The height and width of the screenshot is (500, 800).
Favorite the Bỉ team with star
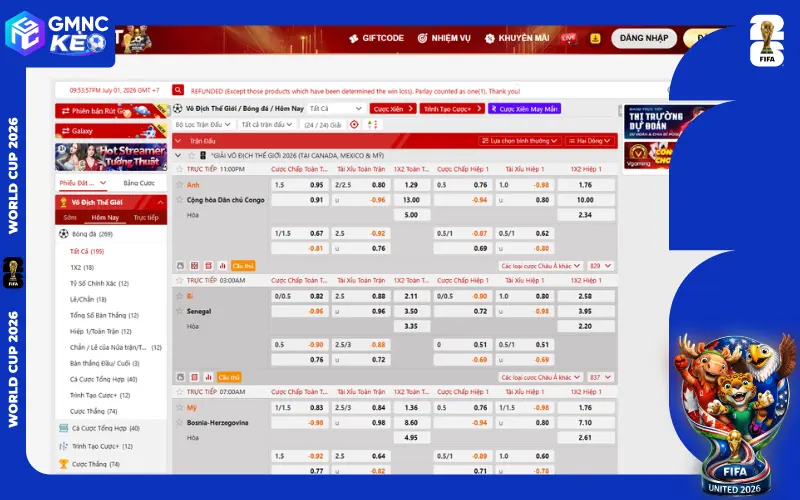[x=180, y=296]
